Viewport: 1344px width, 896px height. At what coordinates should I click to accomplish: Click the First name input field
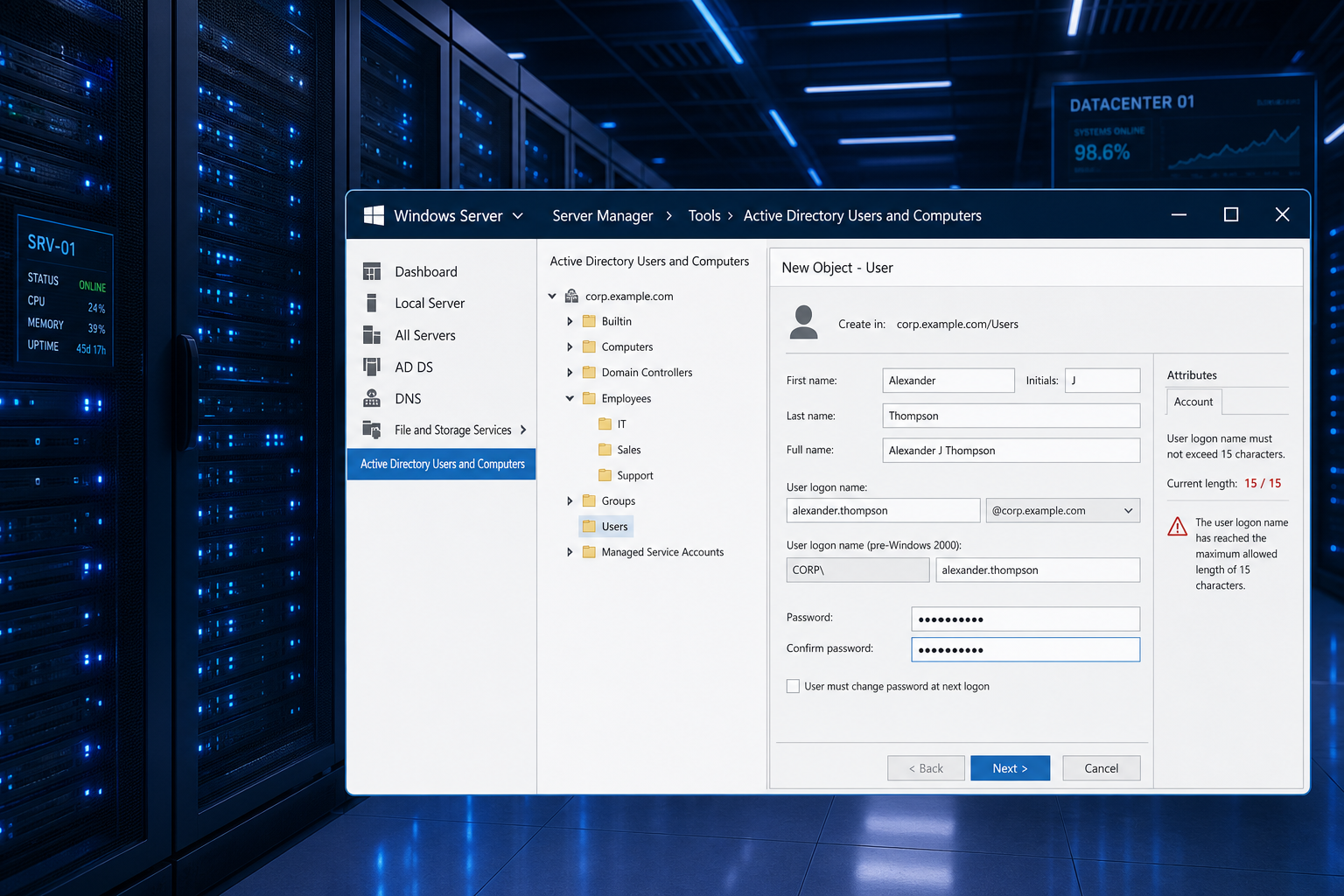[x=948, y=380]
